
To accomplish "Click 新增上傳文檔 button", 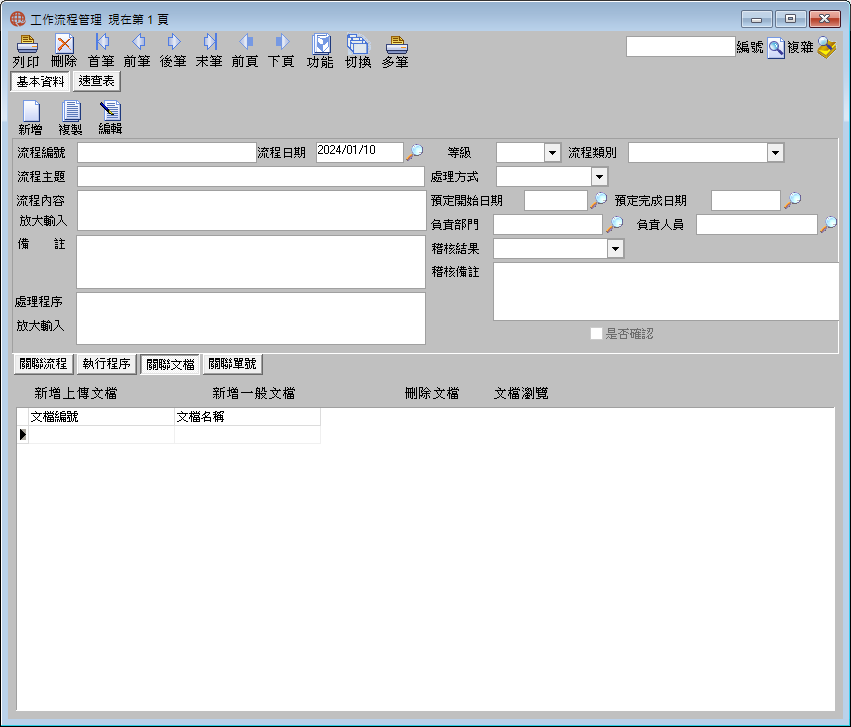I will (75, 393).
